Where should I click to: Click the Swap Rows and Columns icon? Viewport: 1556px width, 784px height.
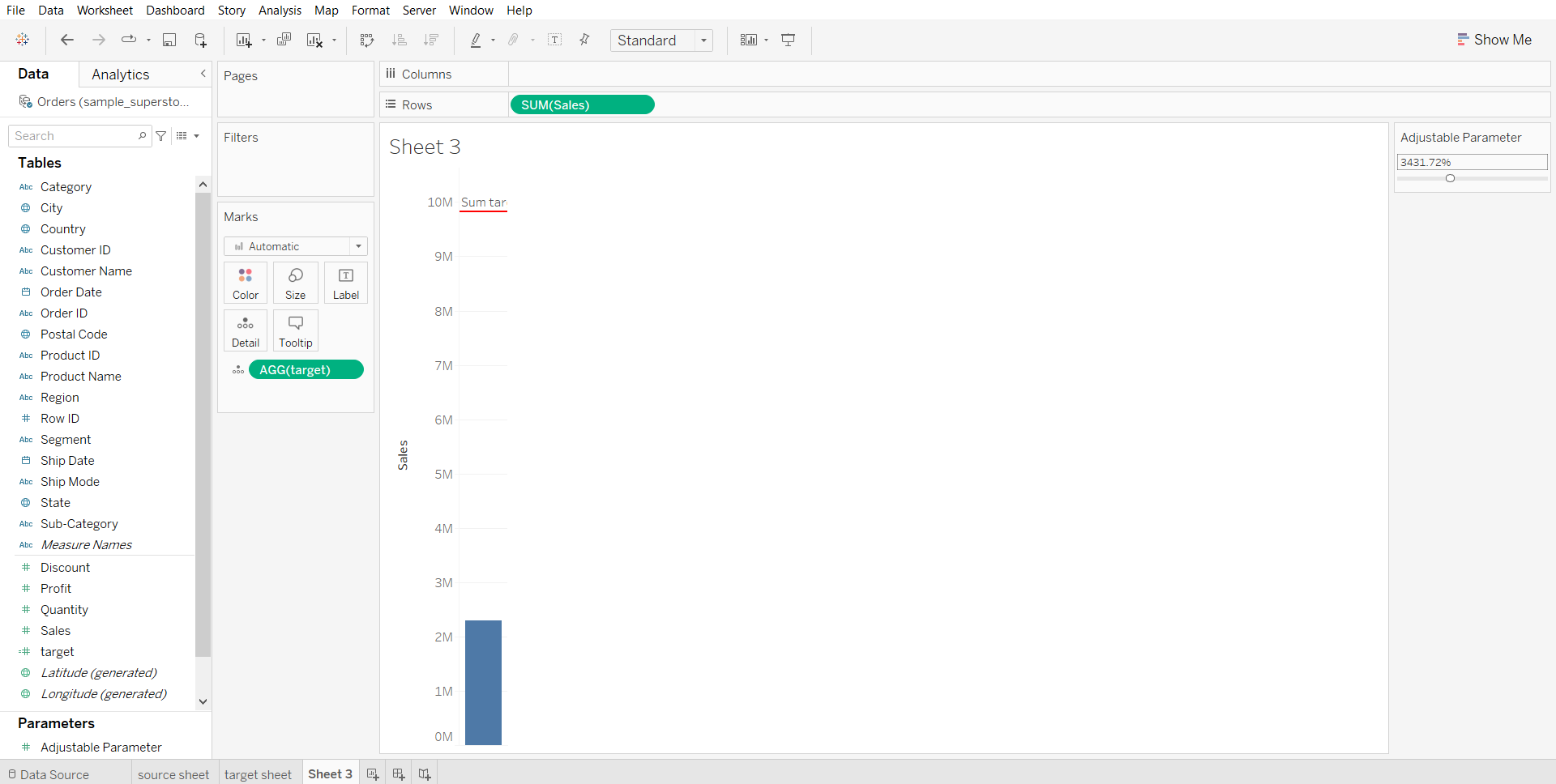coord(367,40)
